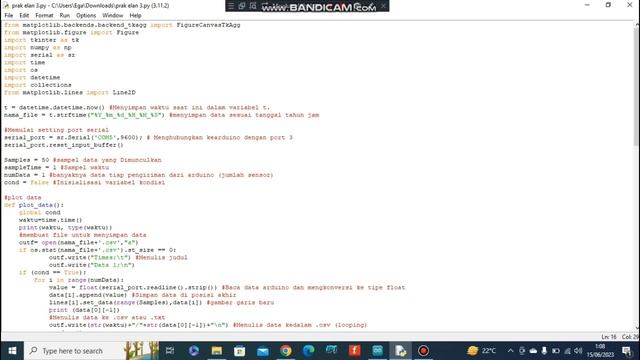Viewport: 640px width, 360px height.
Task: Click the 'nama_file = t.strftime' line
Action: tap(162, 115)
